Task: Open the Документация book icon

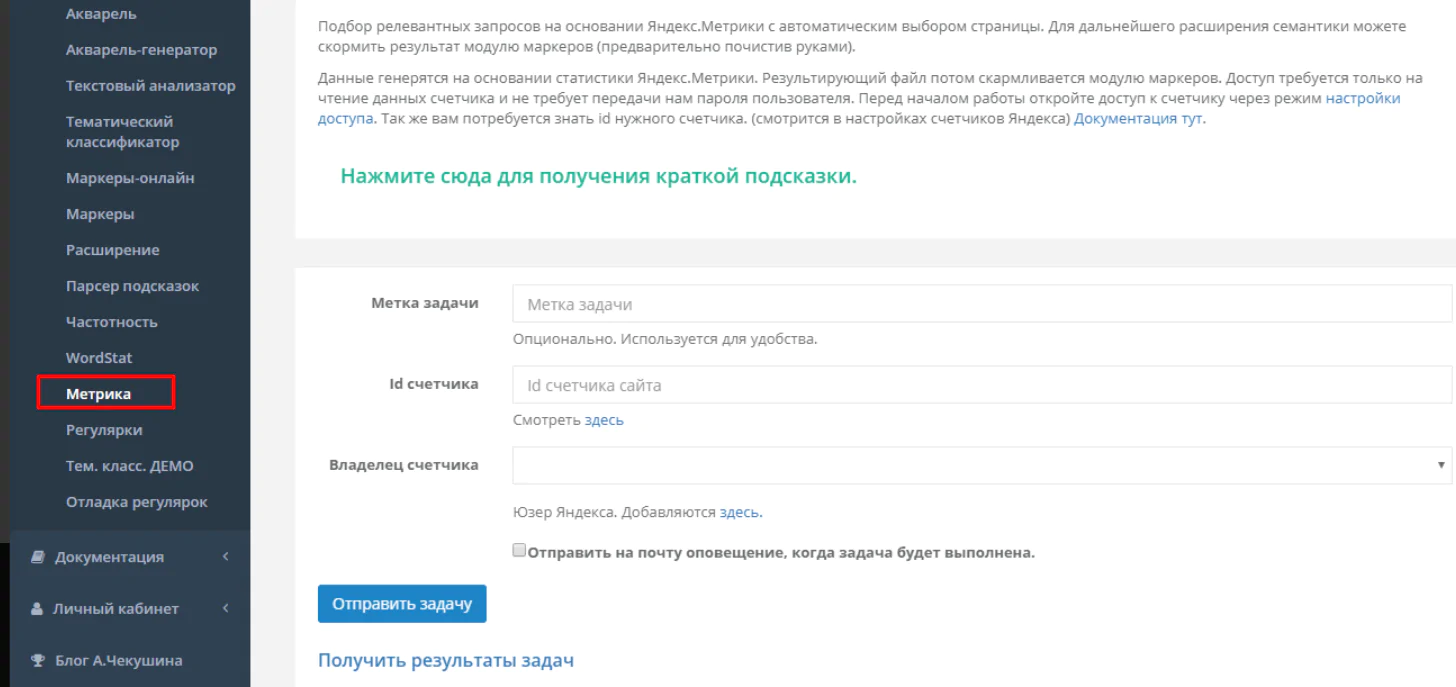Action: [38, 557]
